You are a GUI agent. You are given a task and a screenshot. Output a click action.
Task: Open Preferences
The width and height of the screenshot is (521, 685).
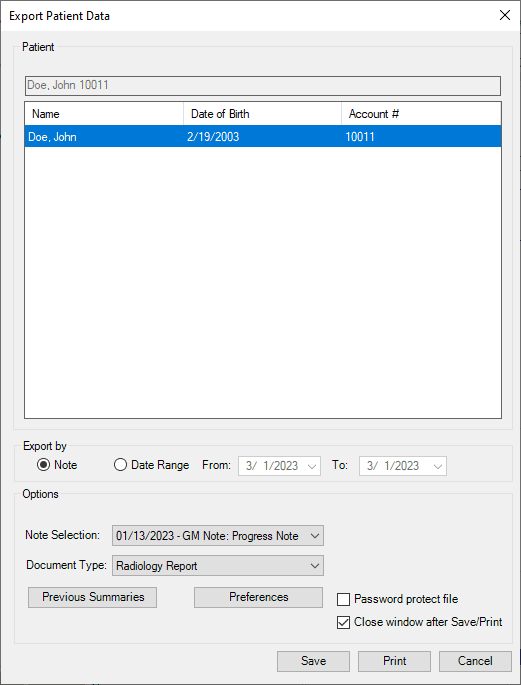pyautogui.click(x=259, y=597)
